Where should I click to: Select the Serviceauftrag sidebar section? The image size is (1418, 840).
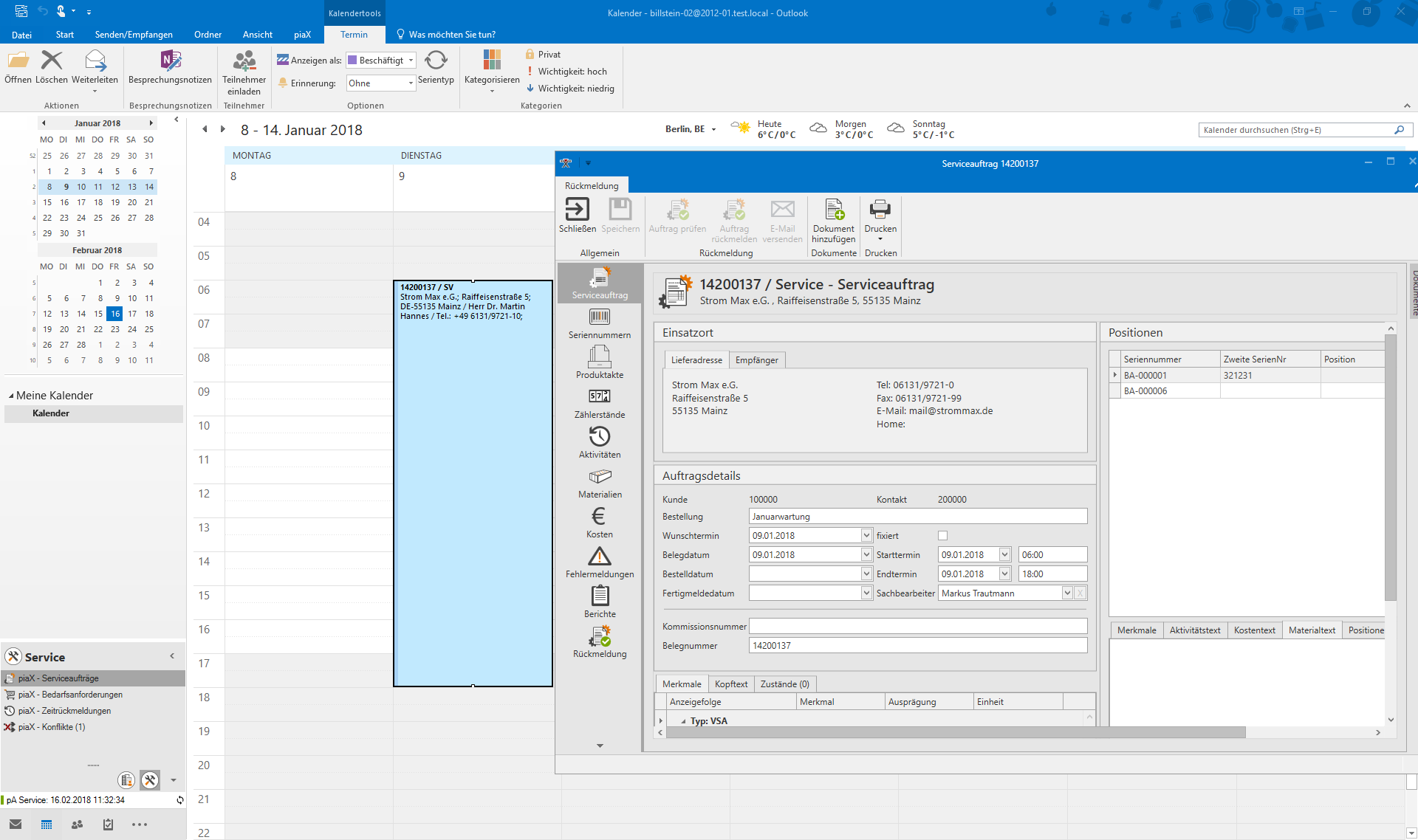(600, 284)
